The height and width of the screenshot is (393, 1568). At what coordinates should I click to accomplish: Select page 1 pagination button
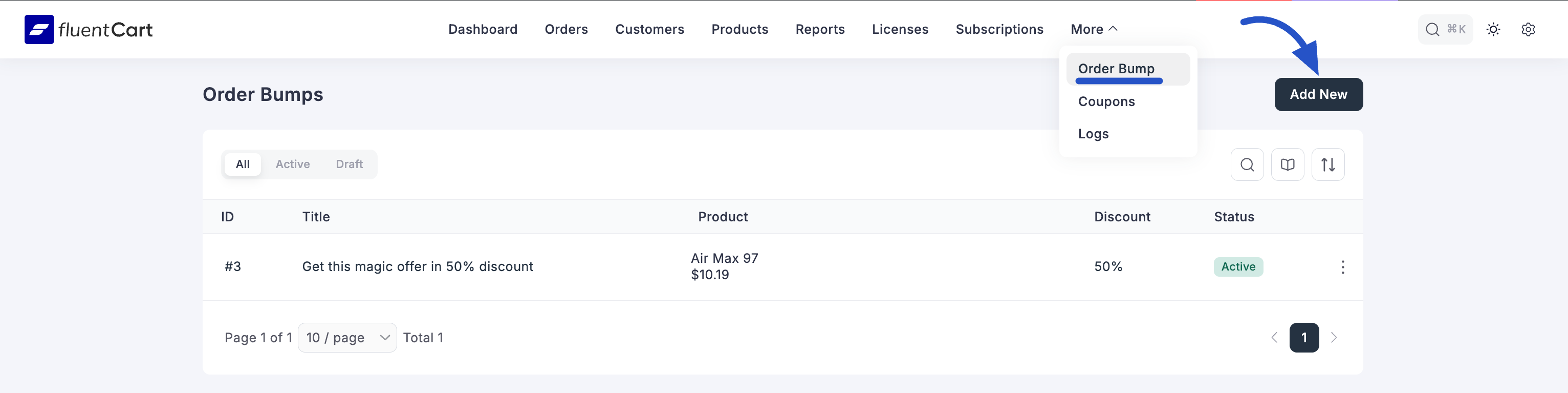1303,338
